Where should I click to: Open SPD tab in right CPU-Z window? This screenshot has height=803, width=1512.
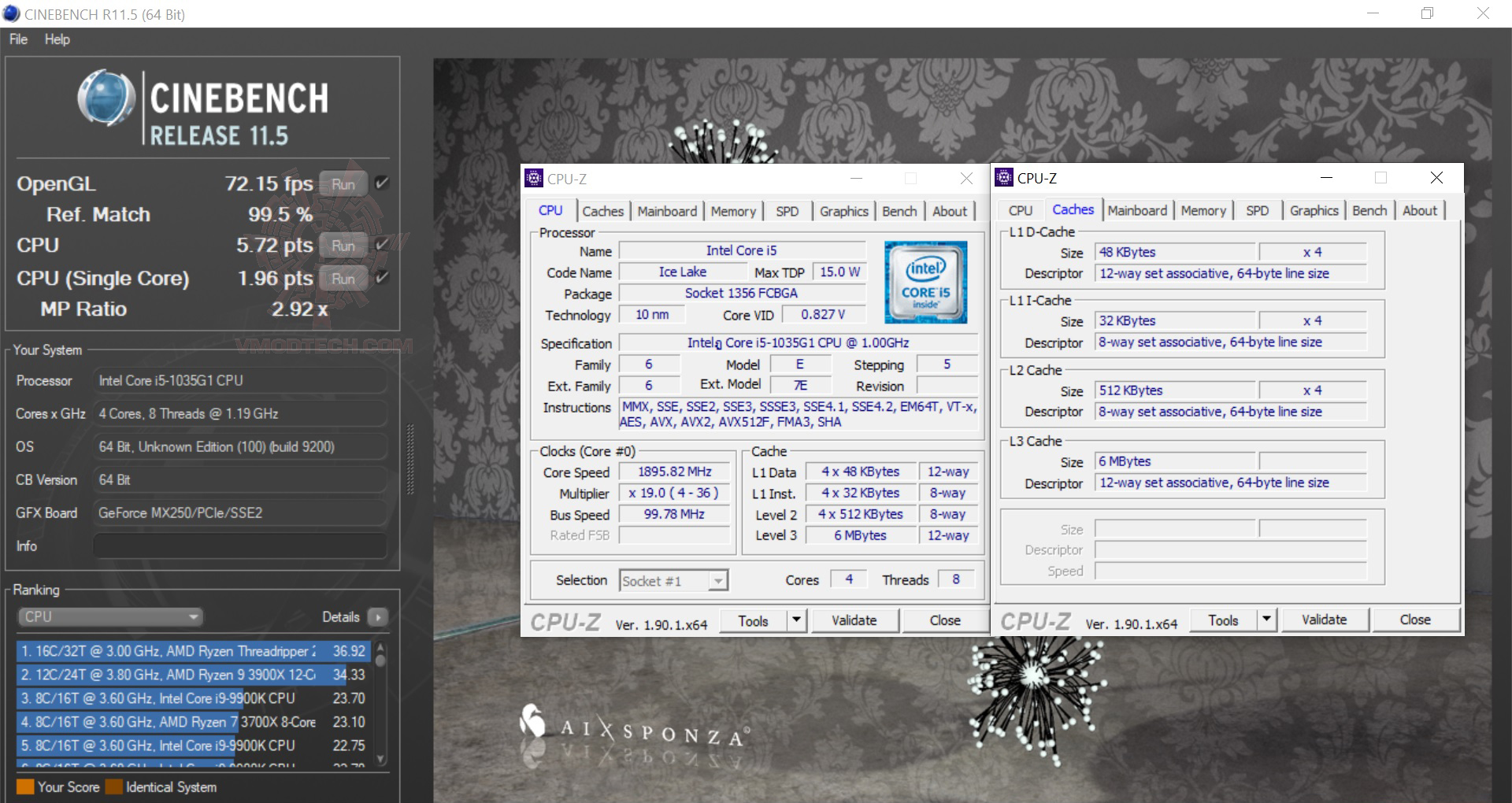[1257, 210]
